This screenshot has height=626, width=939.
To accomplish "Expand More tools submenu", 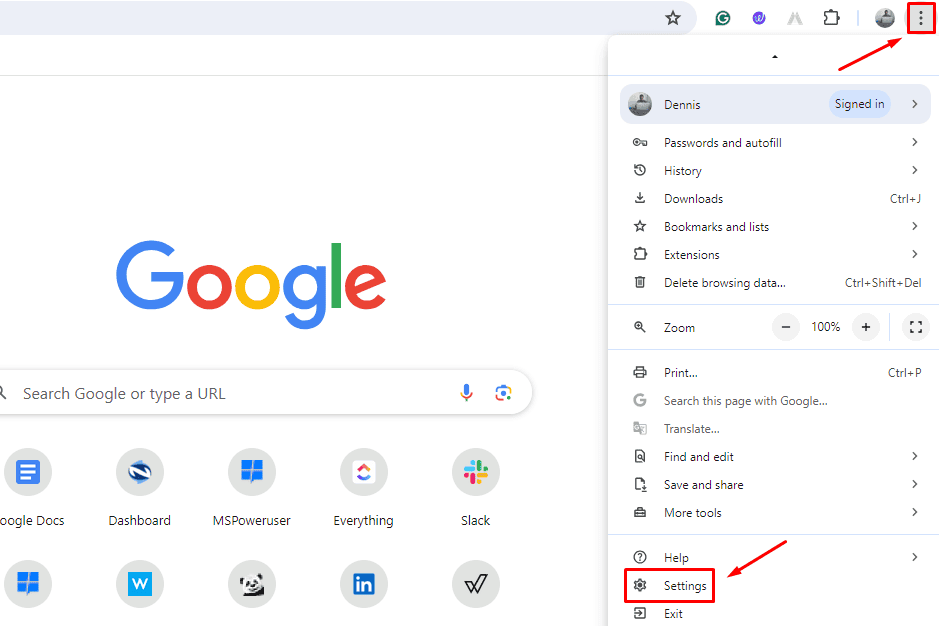I will pyautogui.click(x=775, y=513).
